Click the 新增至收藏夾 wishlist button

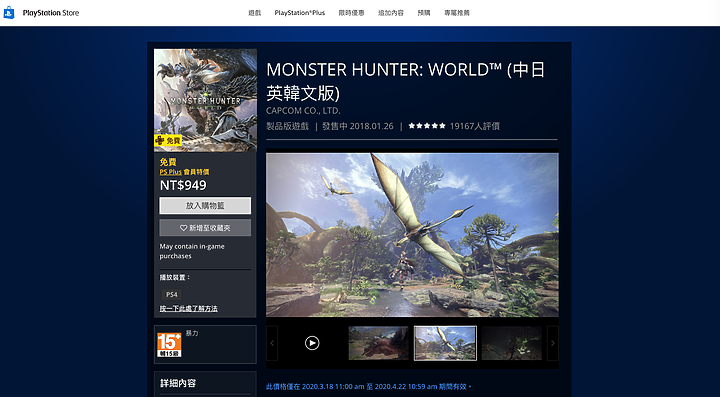point(205,228)
